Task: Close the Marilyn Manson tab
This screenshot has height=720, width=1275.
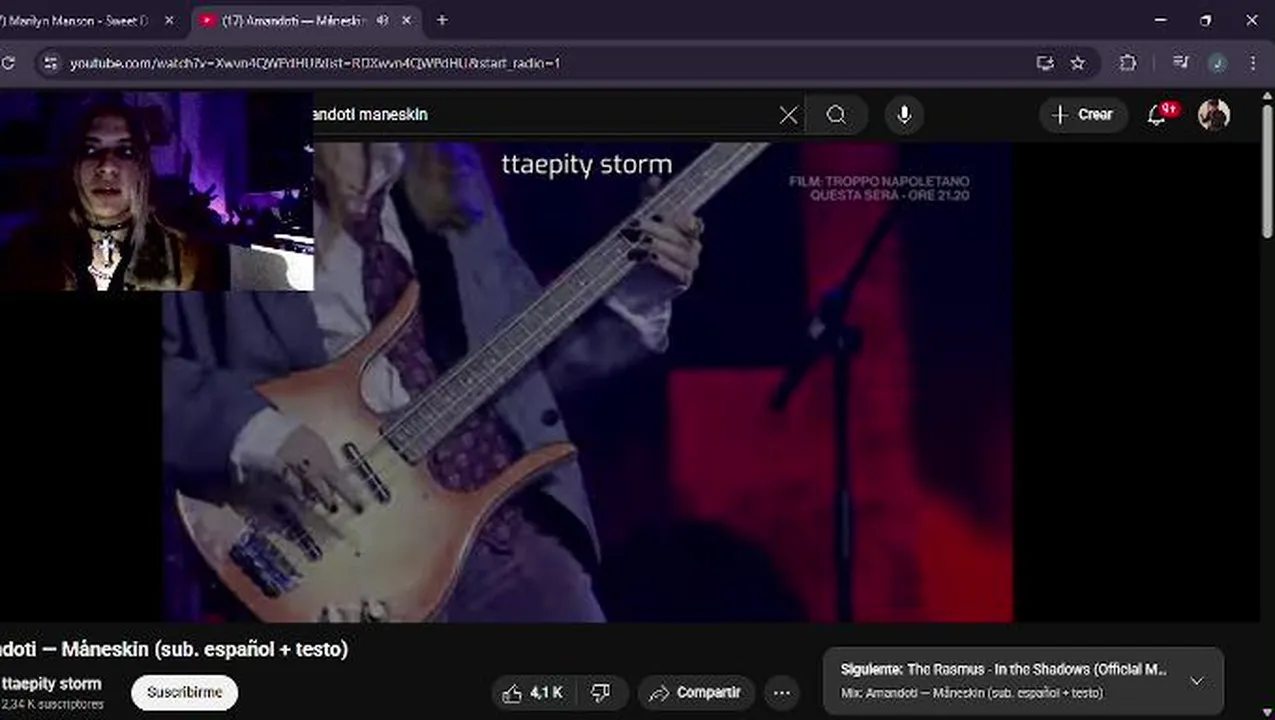Action: 169,20
